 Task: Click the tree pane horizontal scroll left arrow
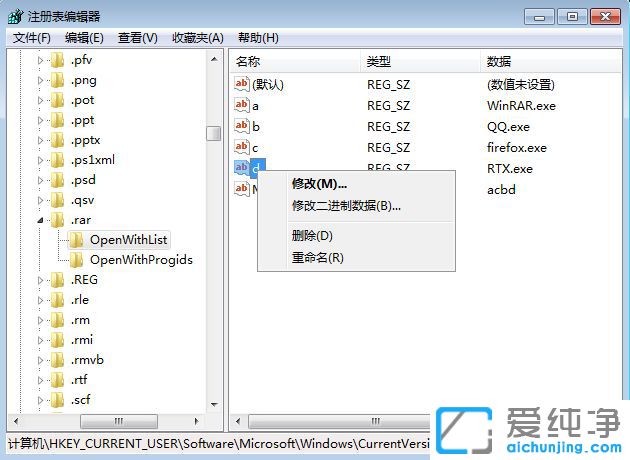tap(16, 421)
